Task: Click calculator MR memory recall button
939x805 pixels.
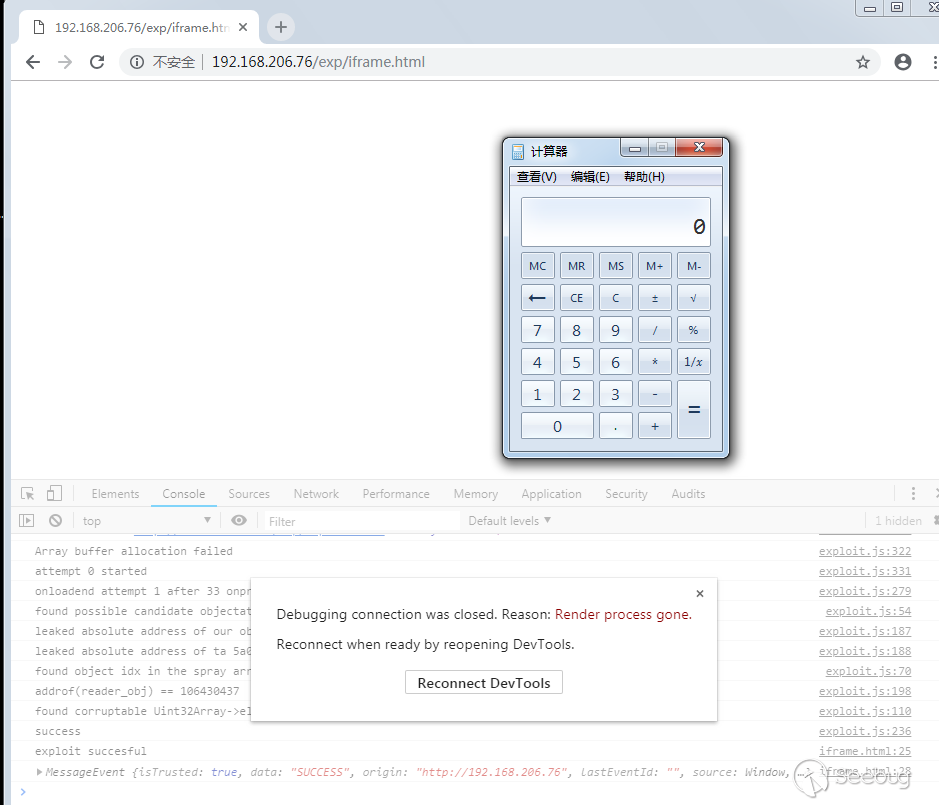Action: [x=576, y=266]
